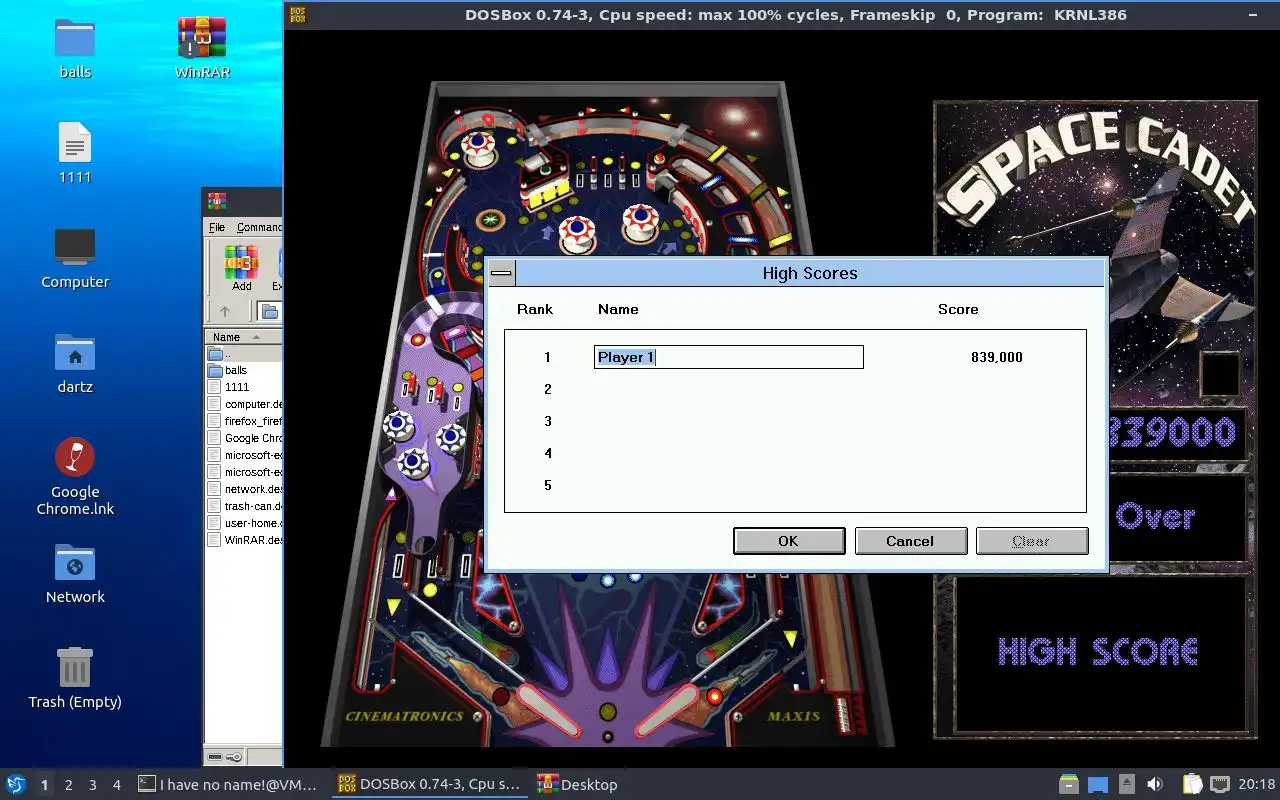Click the volume speaker tray icon
Viewport: 1280px width, 800px height.
(1155, 784)
